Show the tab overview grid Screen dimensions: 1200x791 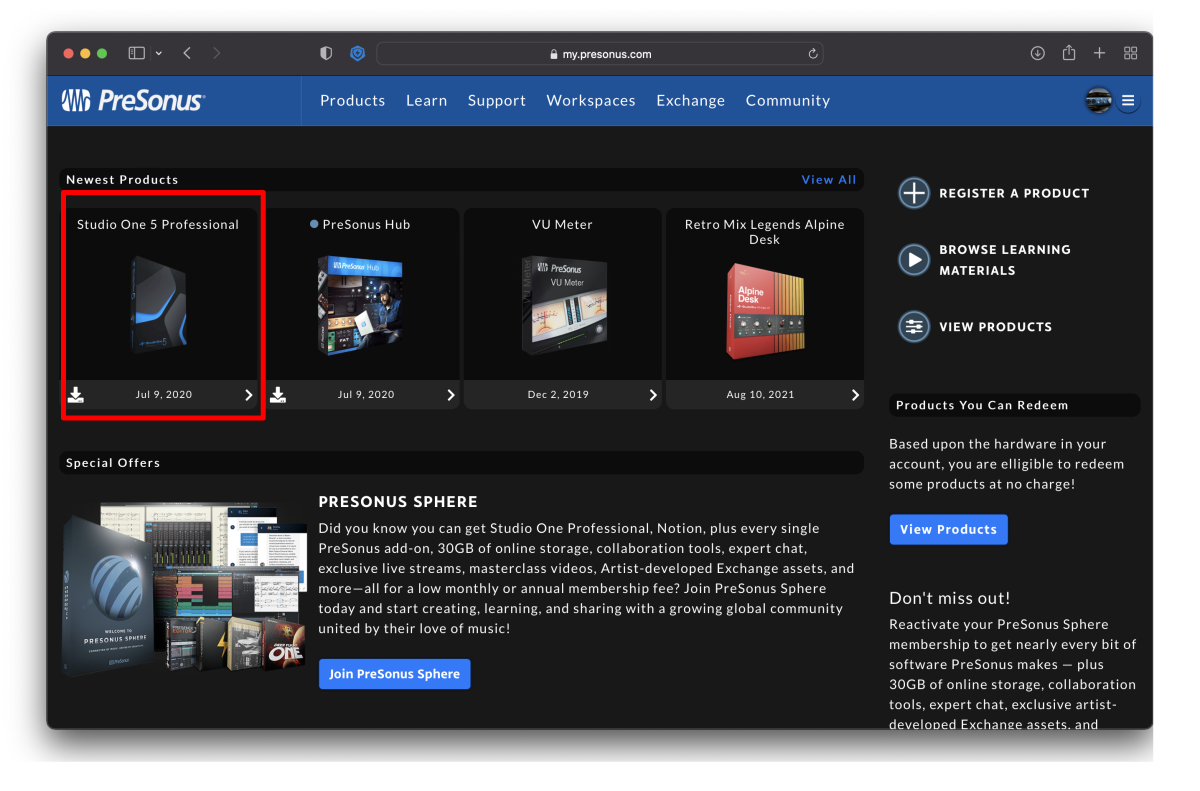(1131, 53)
